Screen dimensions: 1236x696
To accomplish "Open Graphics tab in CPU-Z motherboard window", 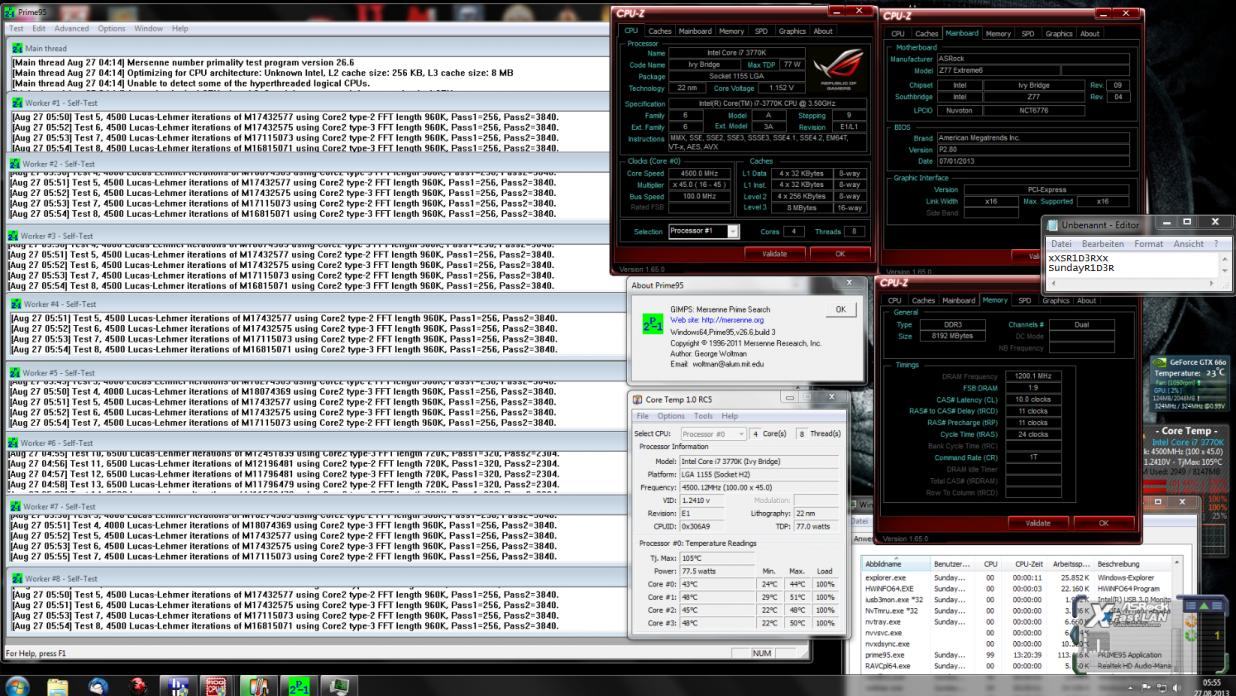I will 1058,33.
